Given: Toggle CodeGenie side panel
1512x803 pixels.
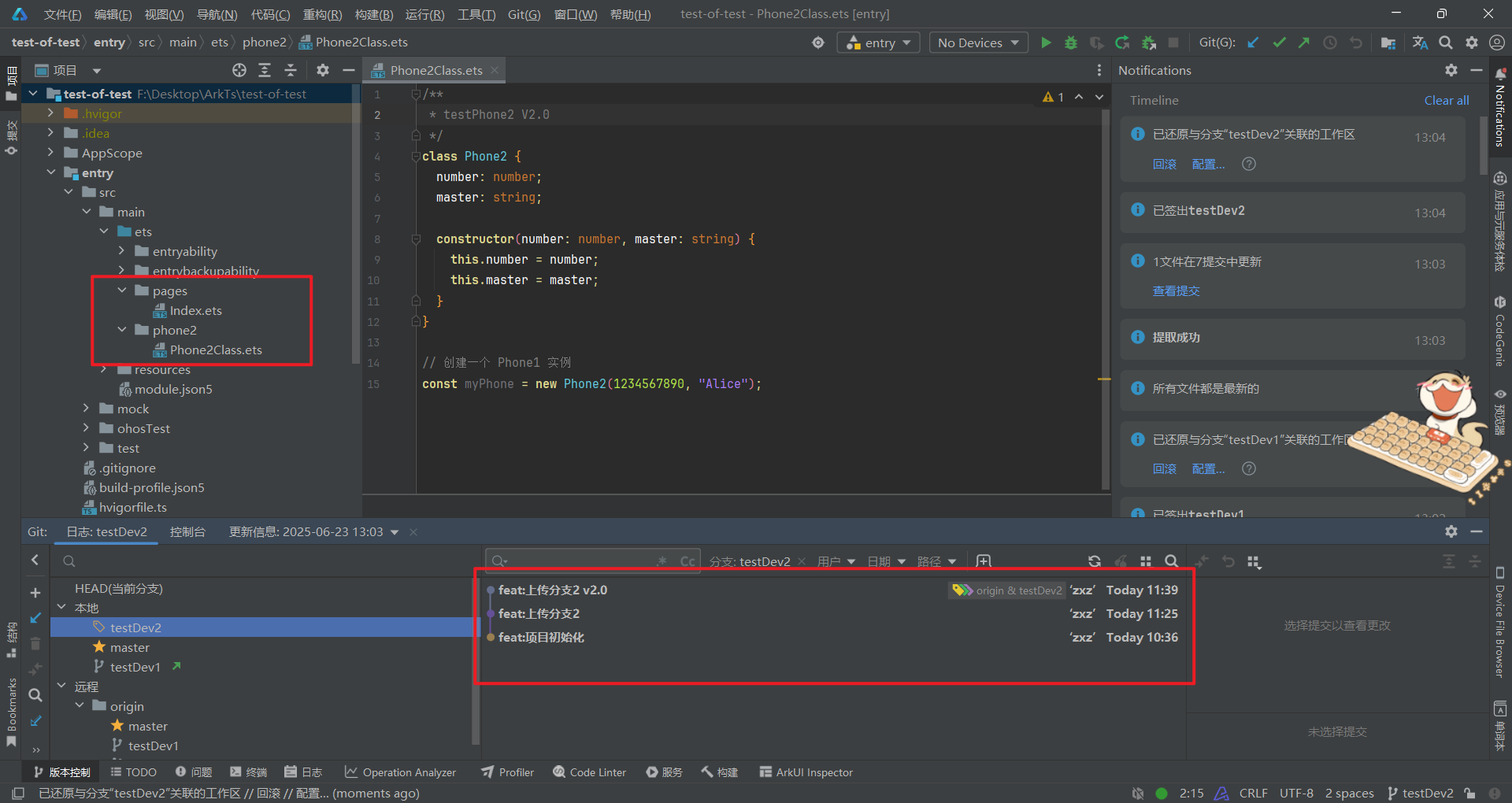Looking at the screenshot, I should click(1500, 332).
